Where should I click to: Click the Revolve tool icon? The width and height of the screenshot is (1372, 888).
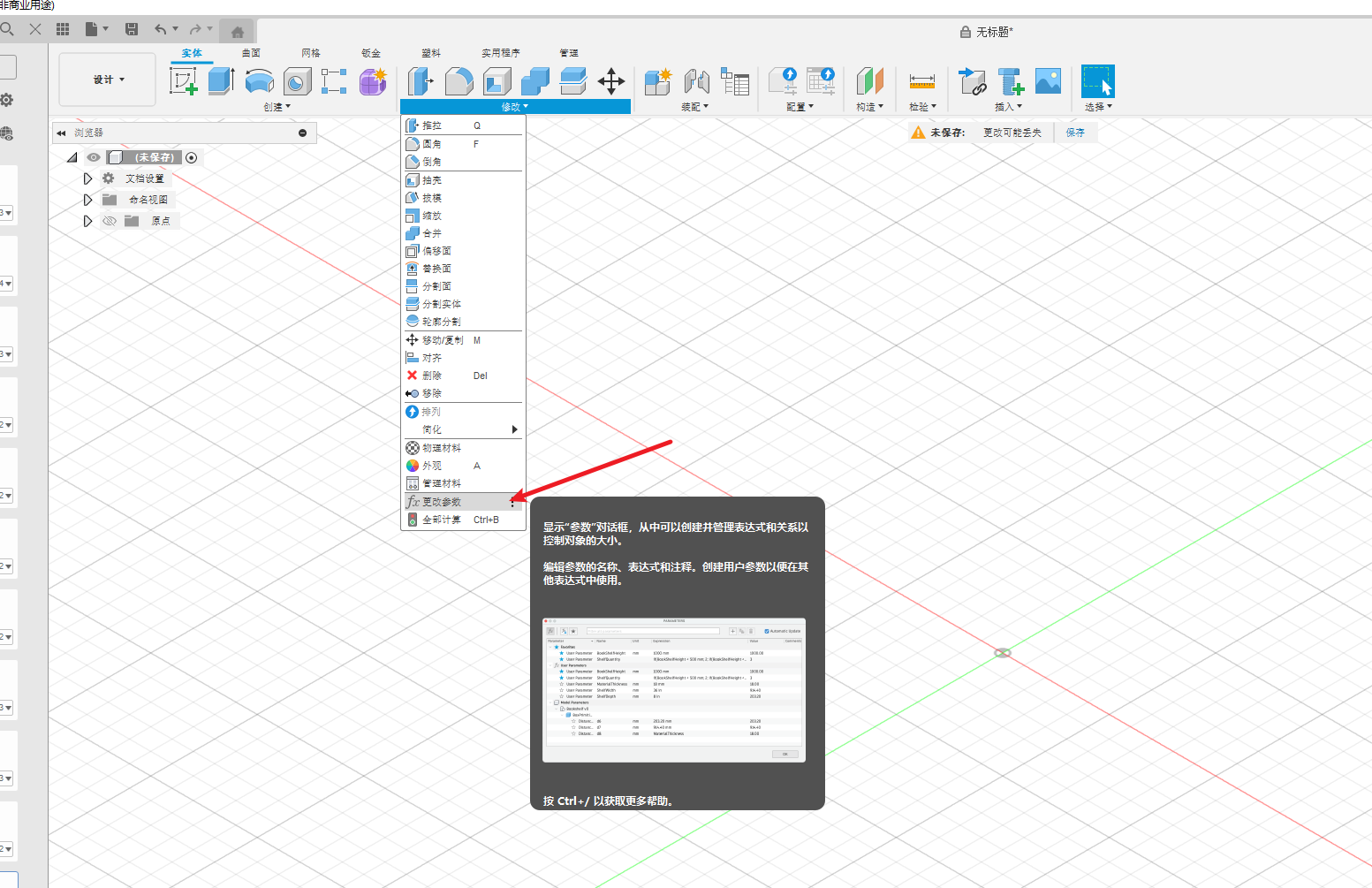pos(259,81)
